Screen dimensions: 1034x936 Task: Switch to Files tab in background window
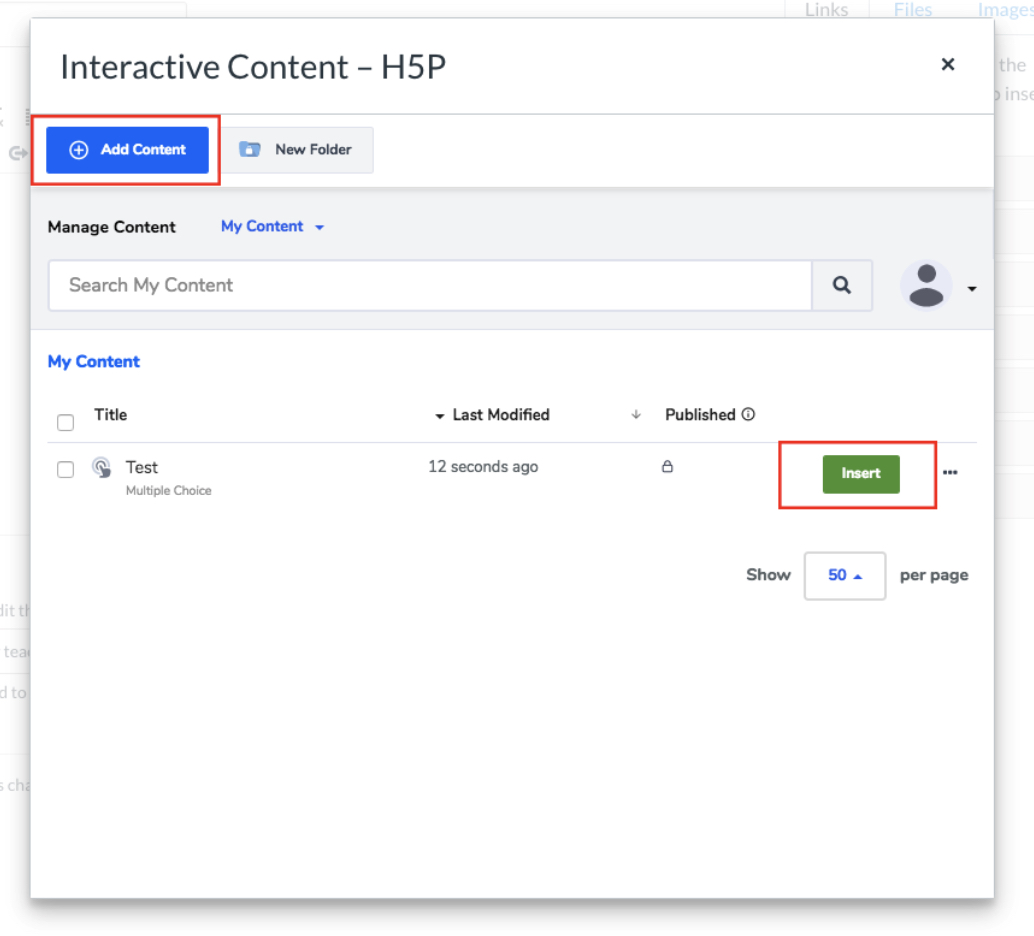pos(913,9)
